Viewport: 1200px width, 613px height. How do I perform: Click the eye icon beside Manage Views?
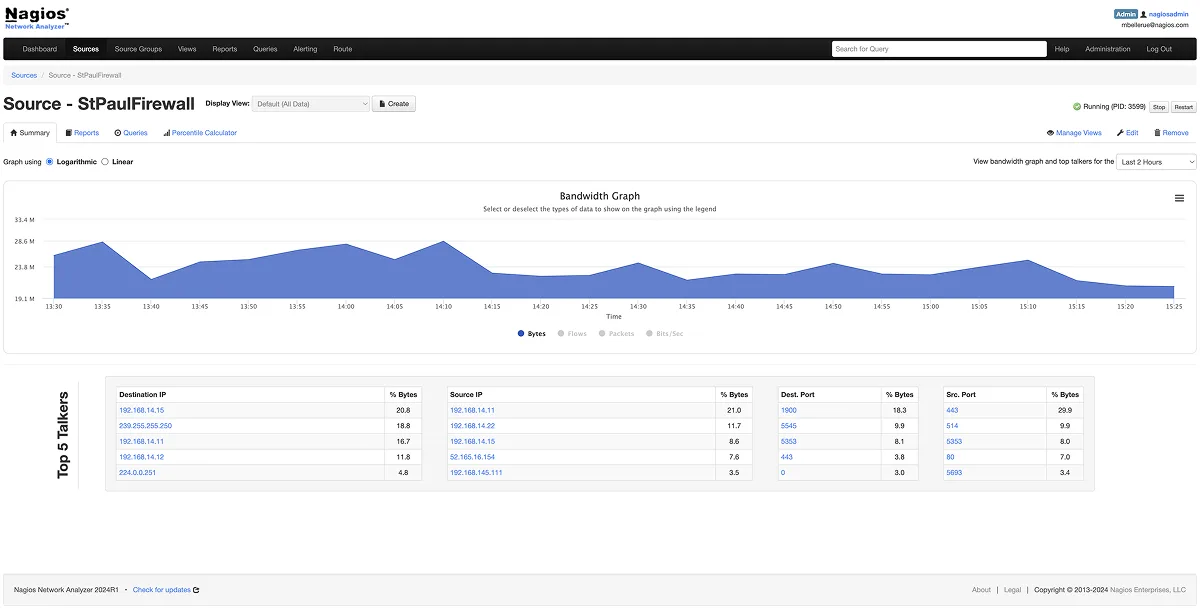coord(1051,132)
